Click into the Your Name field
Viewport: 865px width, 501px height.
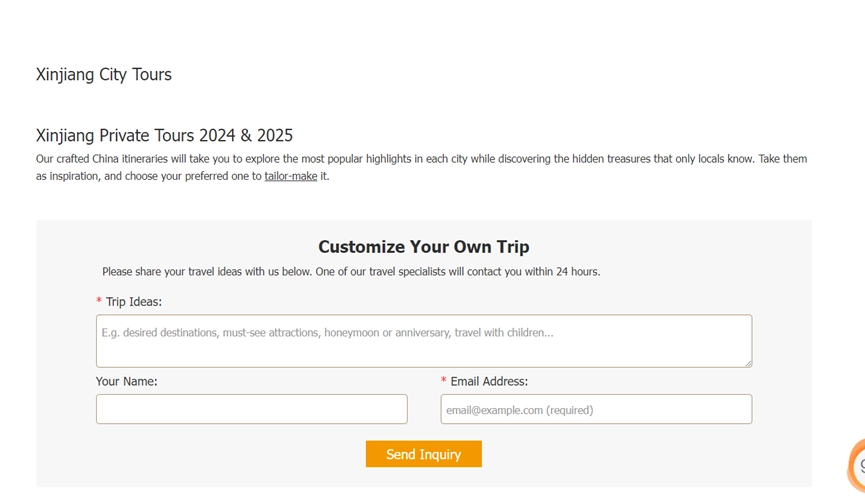(251, 409)
